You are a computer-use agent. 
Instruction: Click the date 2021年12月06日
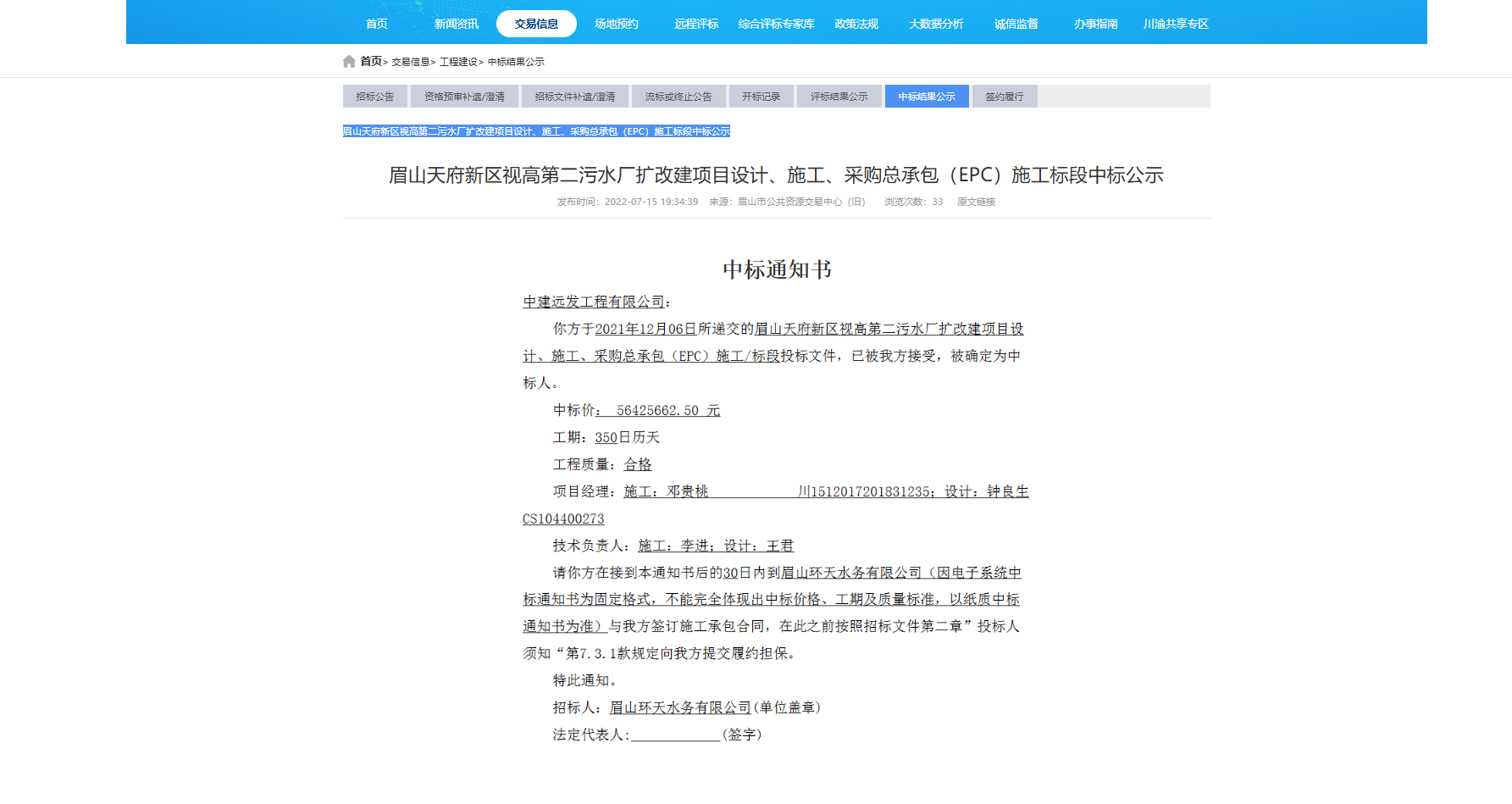[646, 330]
